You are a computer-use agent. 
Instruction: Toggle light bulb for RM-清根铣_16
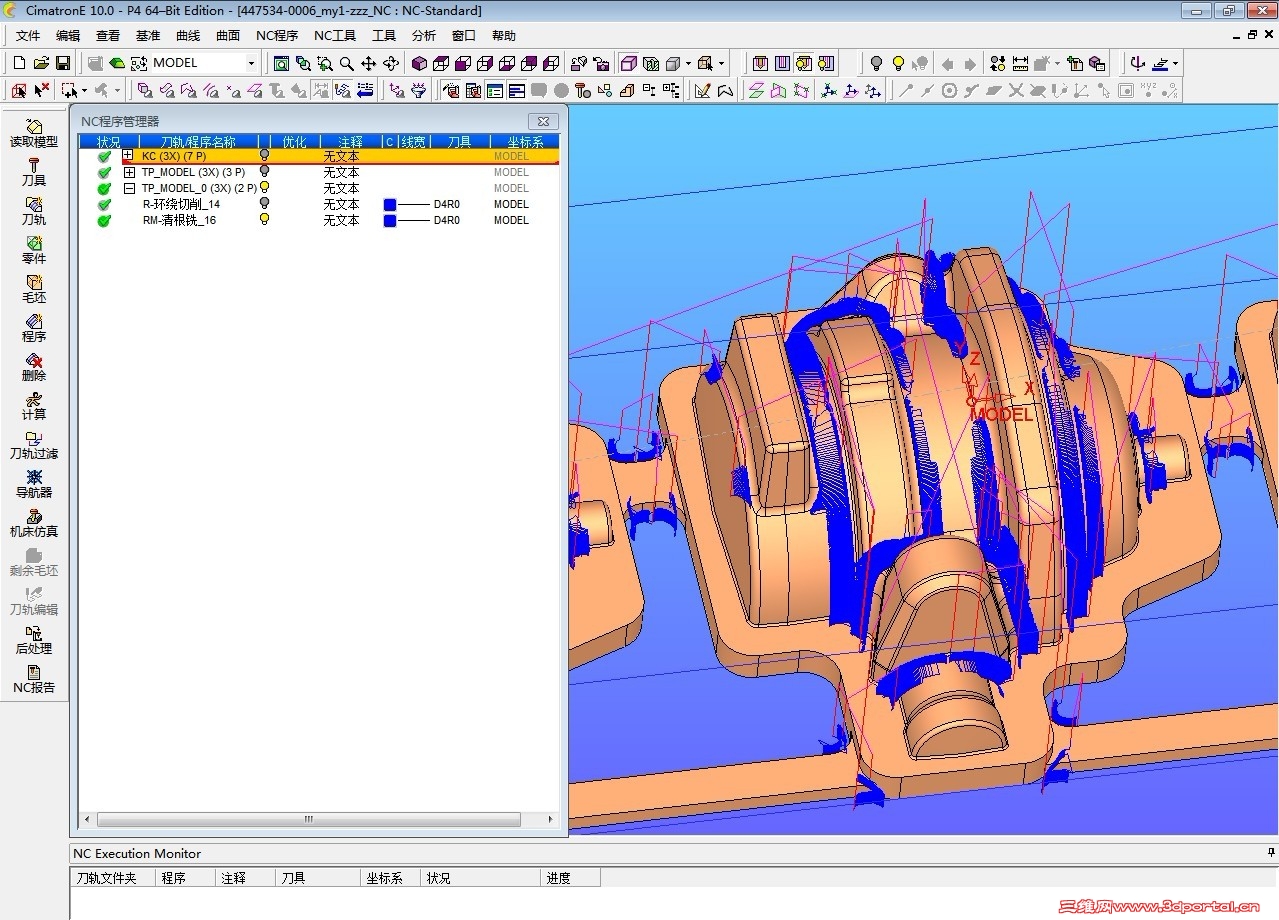[x=265, y=219]
